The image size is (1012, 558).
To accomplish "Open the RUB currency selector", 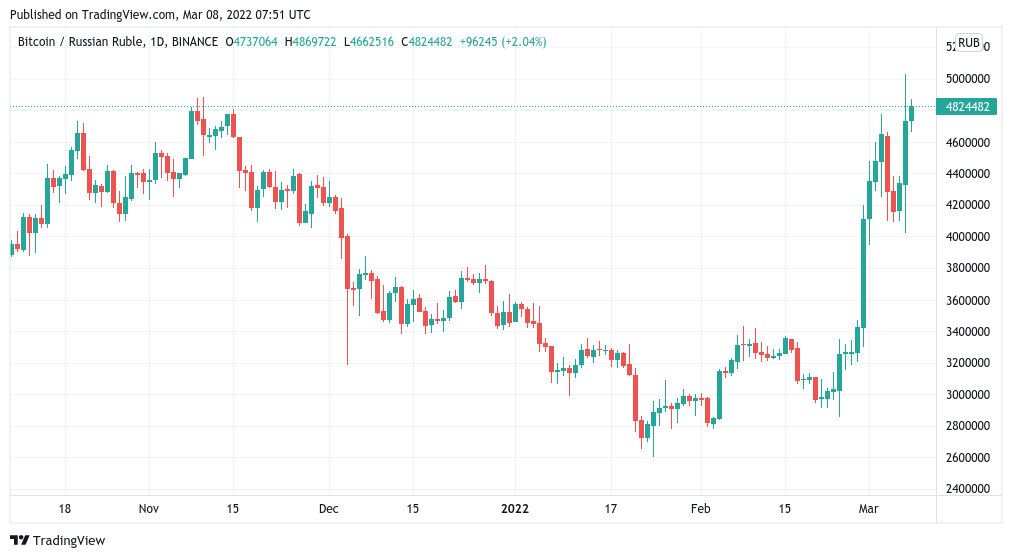I will 968,43.
